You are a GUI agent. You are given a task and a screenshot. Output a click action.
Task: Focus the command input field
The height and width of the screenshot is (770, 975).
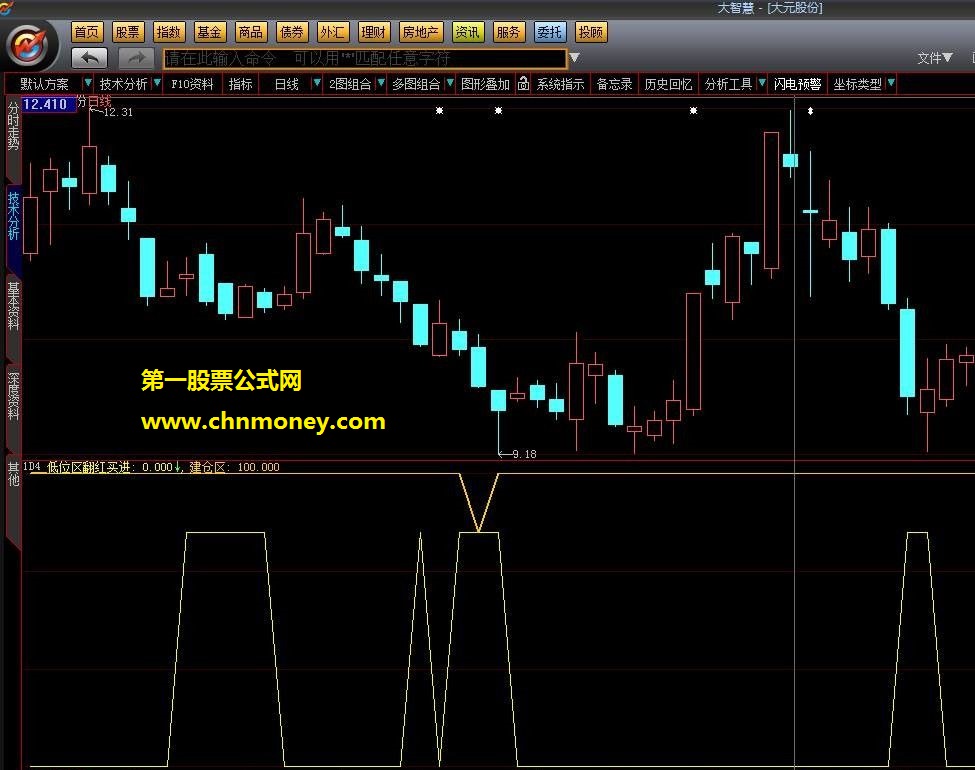365,58
